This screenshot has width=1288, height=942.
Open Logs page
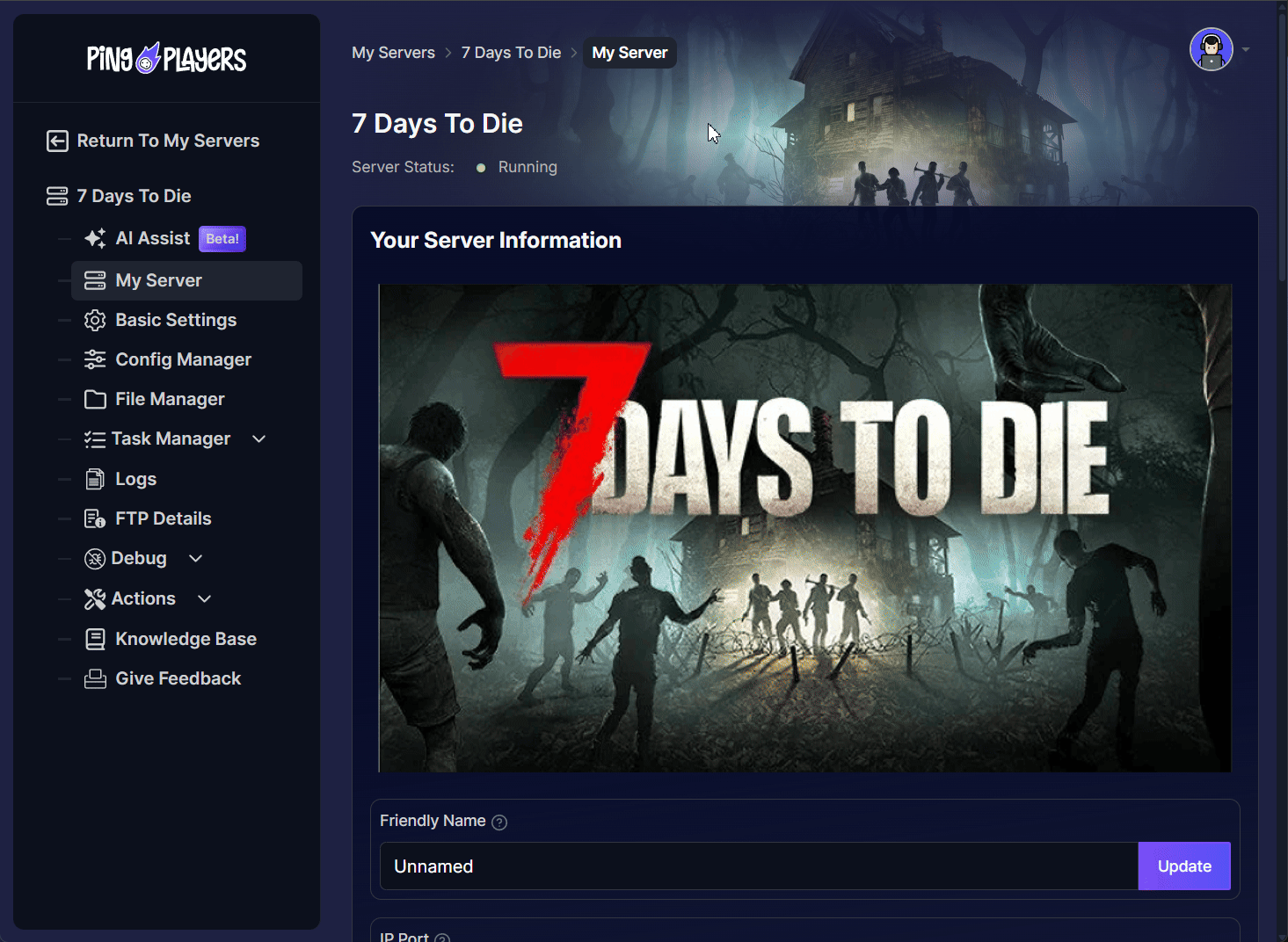(135, 479)
